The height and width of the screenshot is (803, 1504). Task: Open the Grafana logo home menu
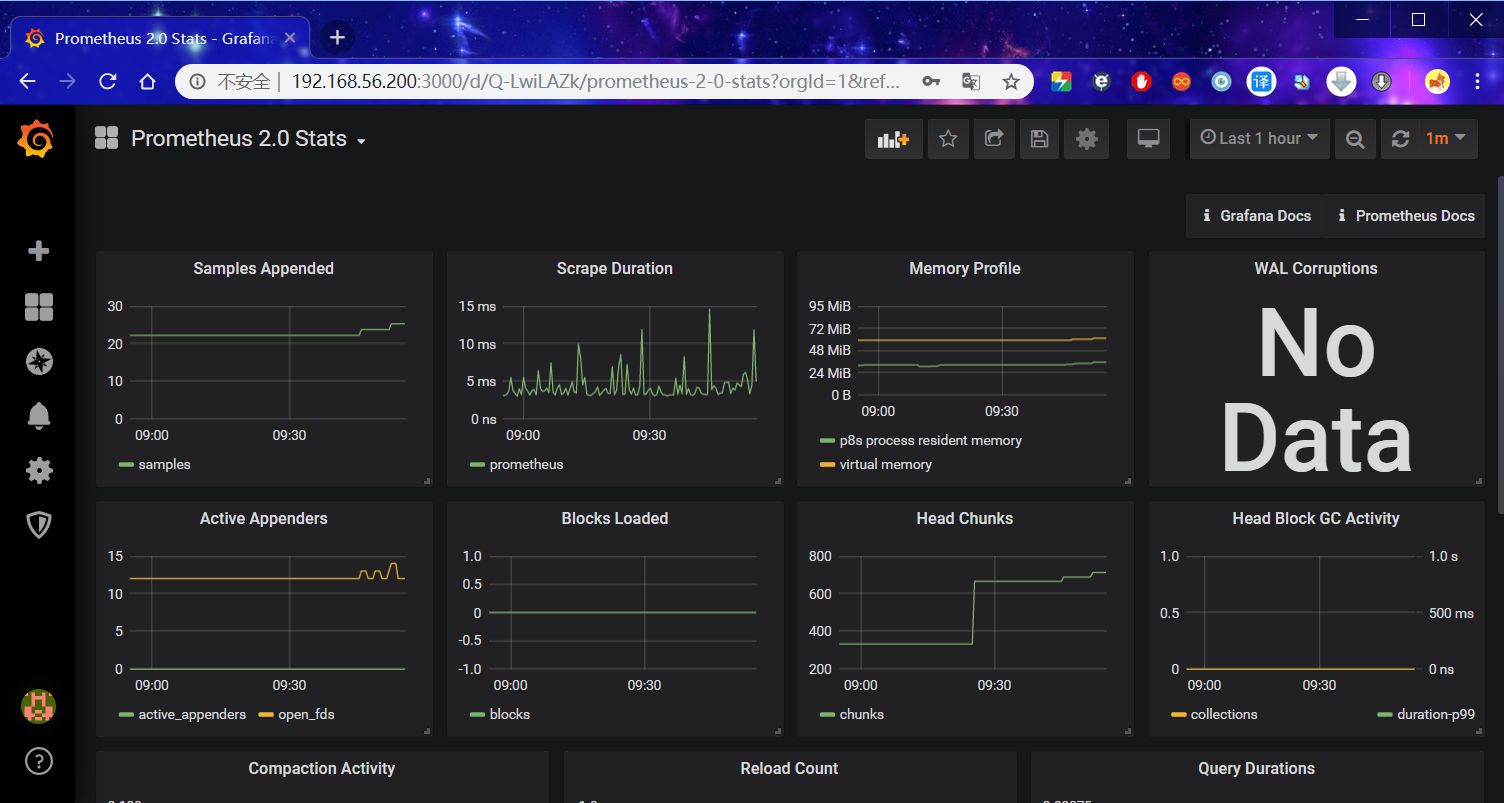pyautogui.click(x=36, y=139)
